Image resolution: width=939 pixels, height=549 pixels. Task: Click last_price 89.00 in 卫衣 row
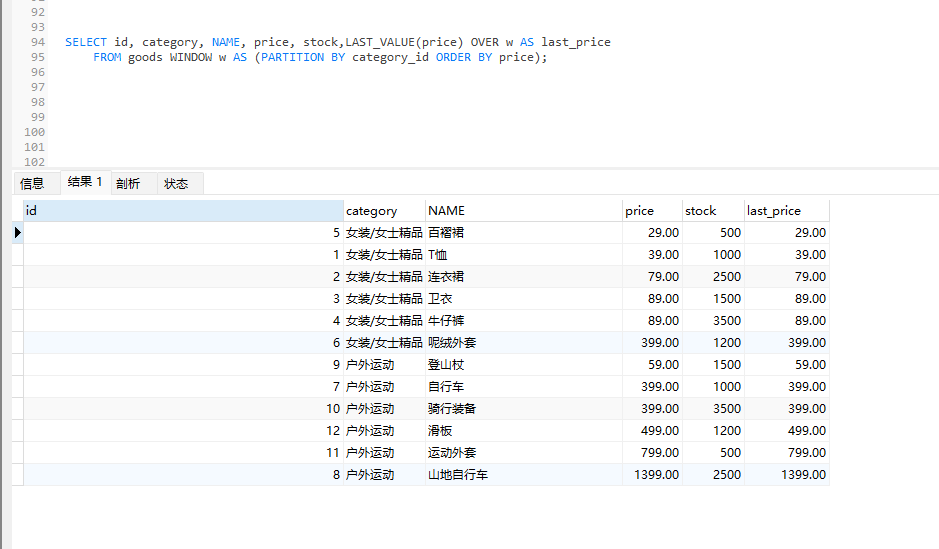coord(787,299)
